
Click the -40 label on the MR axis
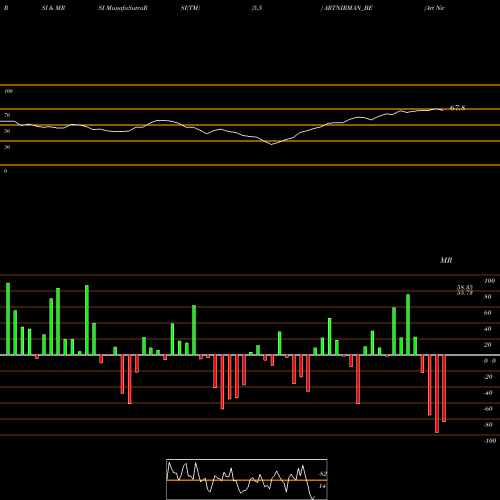pos(488,393)
